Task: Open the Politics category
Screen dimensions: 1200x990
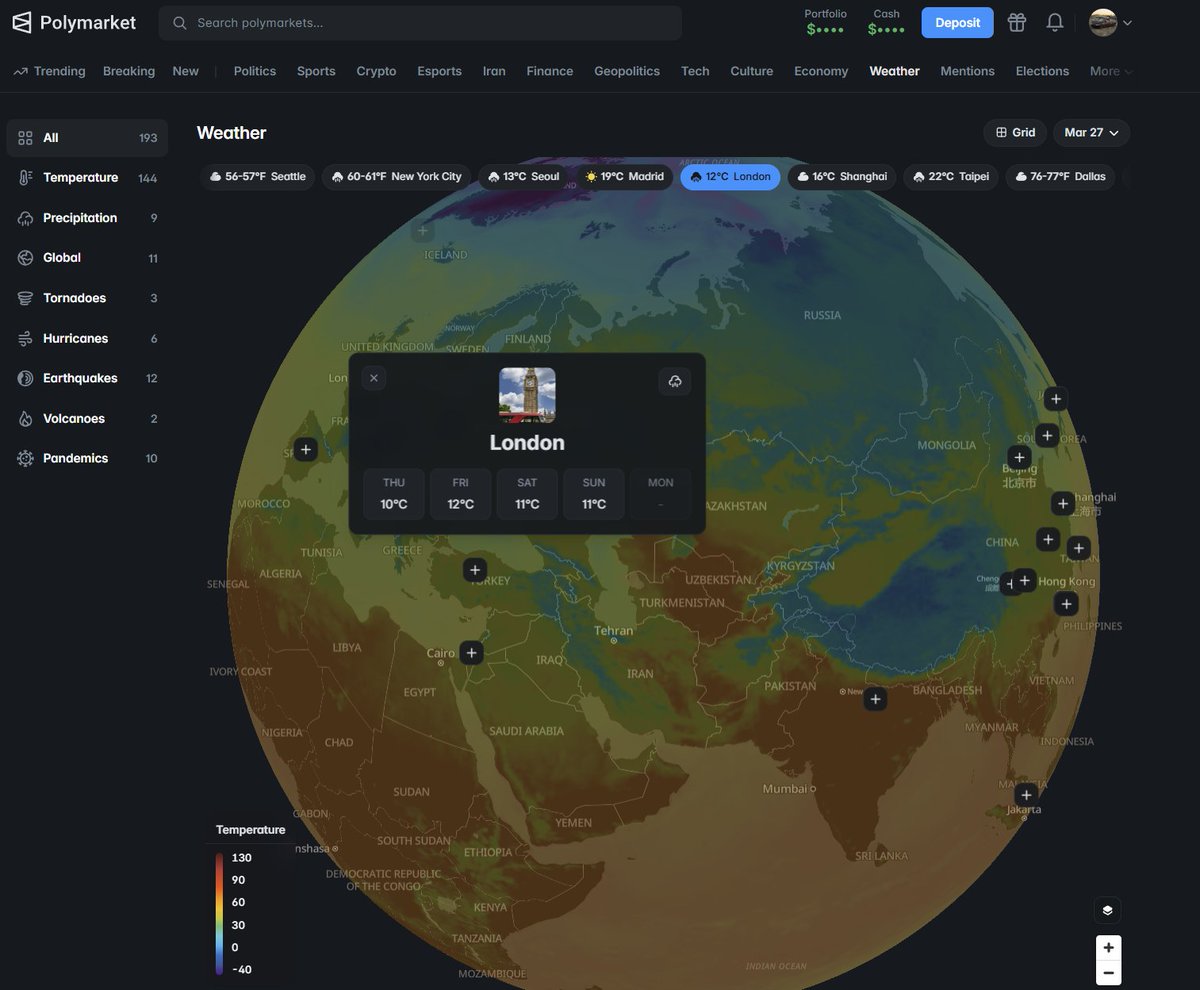Action: pyautogui.click(x=255, y=71)
